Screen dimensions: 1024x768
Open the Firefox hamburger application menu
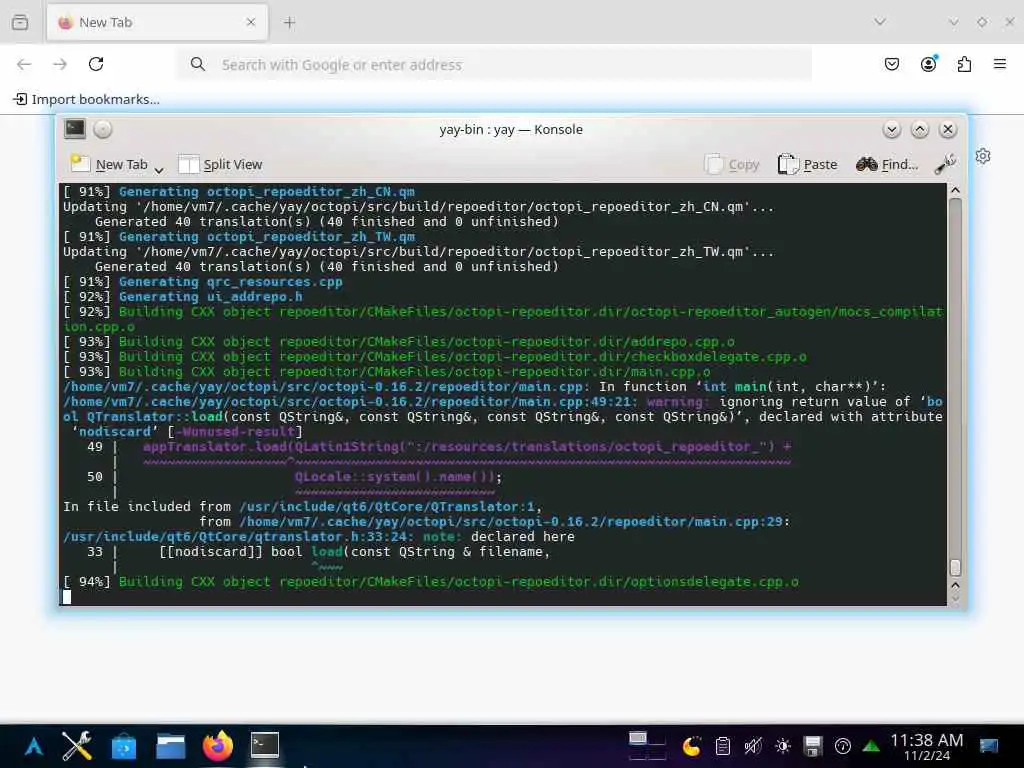[1000, 64]
